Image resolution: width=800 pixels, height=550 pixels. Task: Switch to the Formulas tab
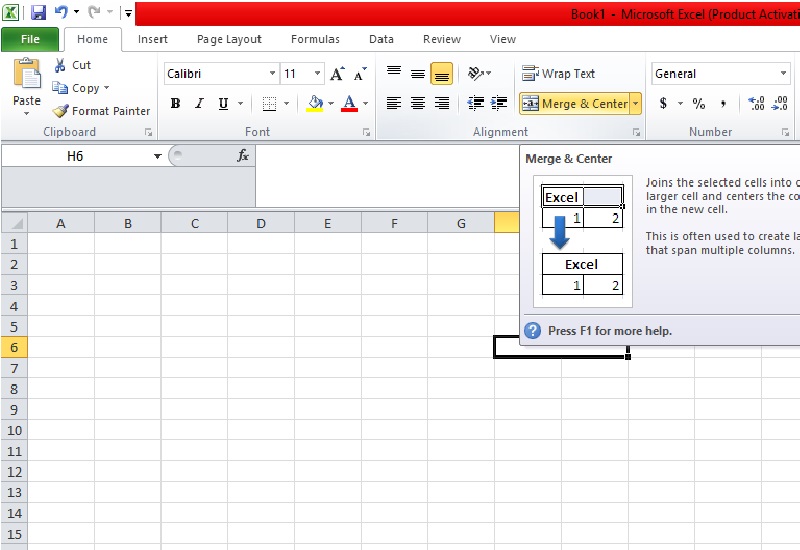point(315,39)
